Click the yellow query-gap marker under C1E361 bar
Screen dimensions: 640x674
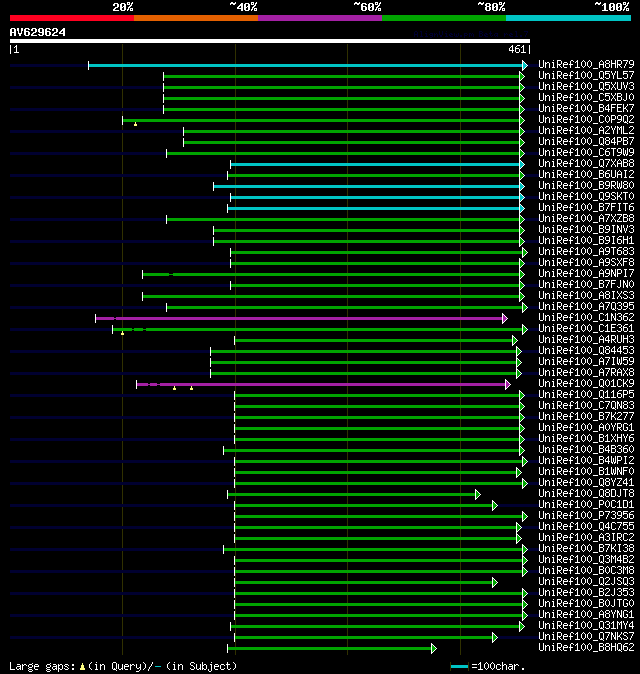(122, 333)
